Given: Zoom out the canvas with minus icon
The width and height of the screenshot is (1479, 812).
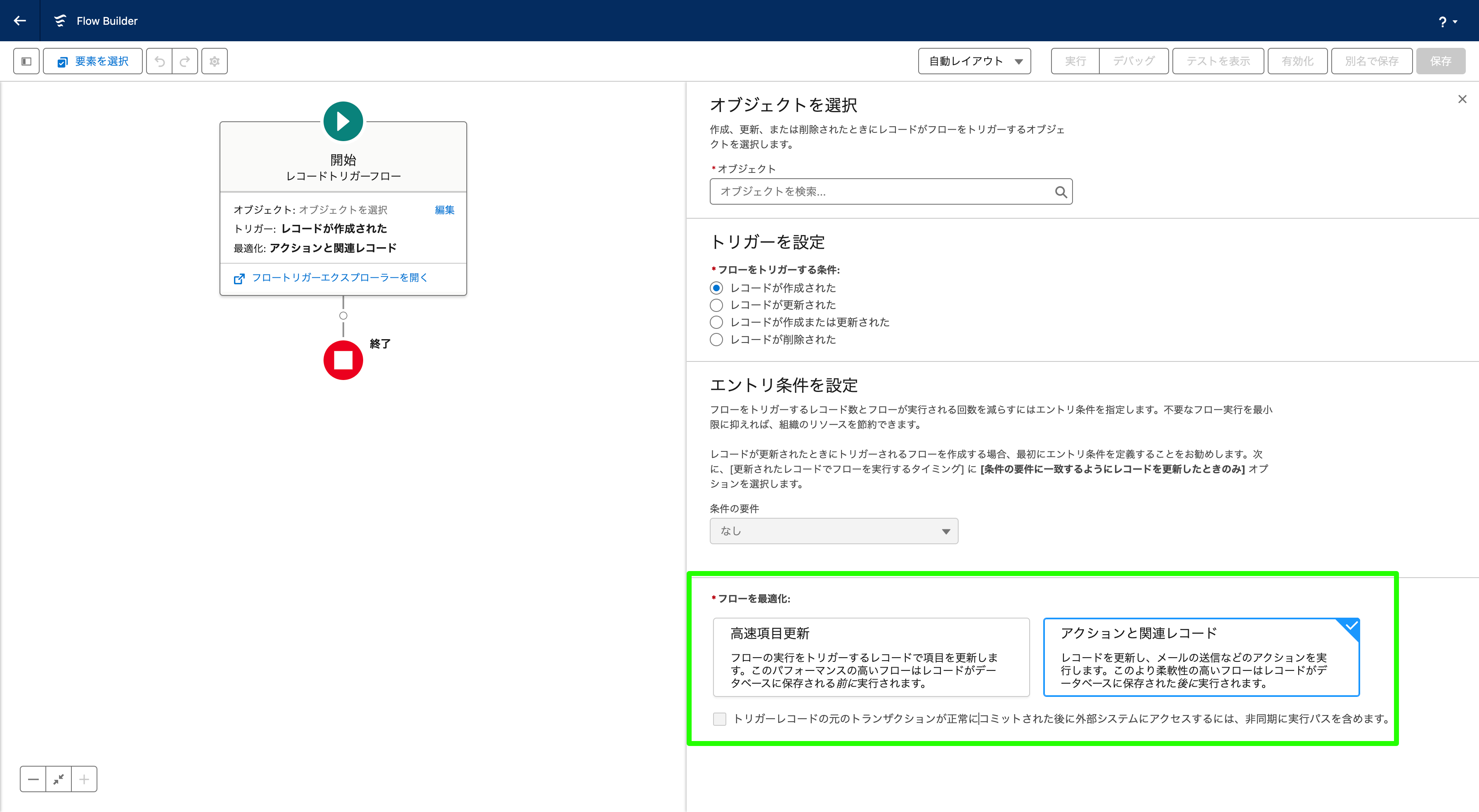Looking at the screenshot, I should pos(33,779).
